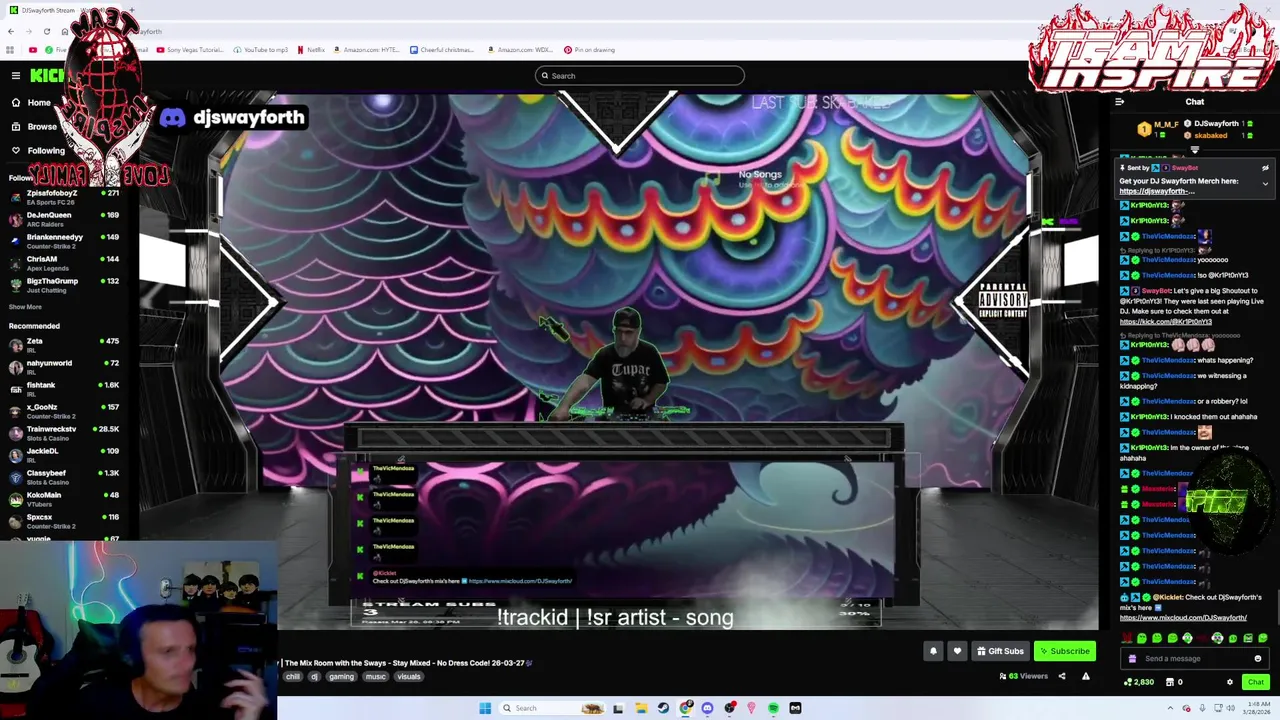The image size is (1280, 720).
Task: Select the visuals stream tag
Action: 409,677
